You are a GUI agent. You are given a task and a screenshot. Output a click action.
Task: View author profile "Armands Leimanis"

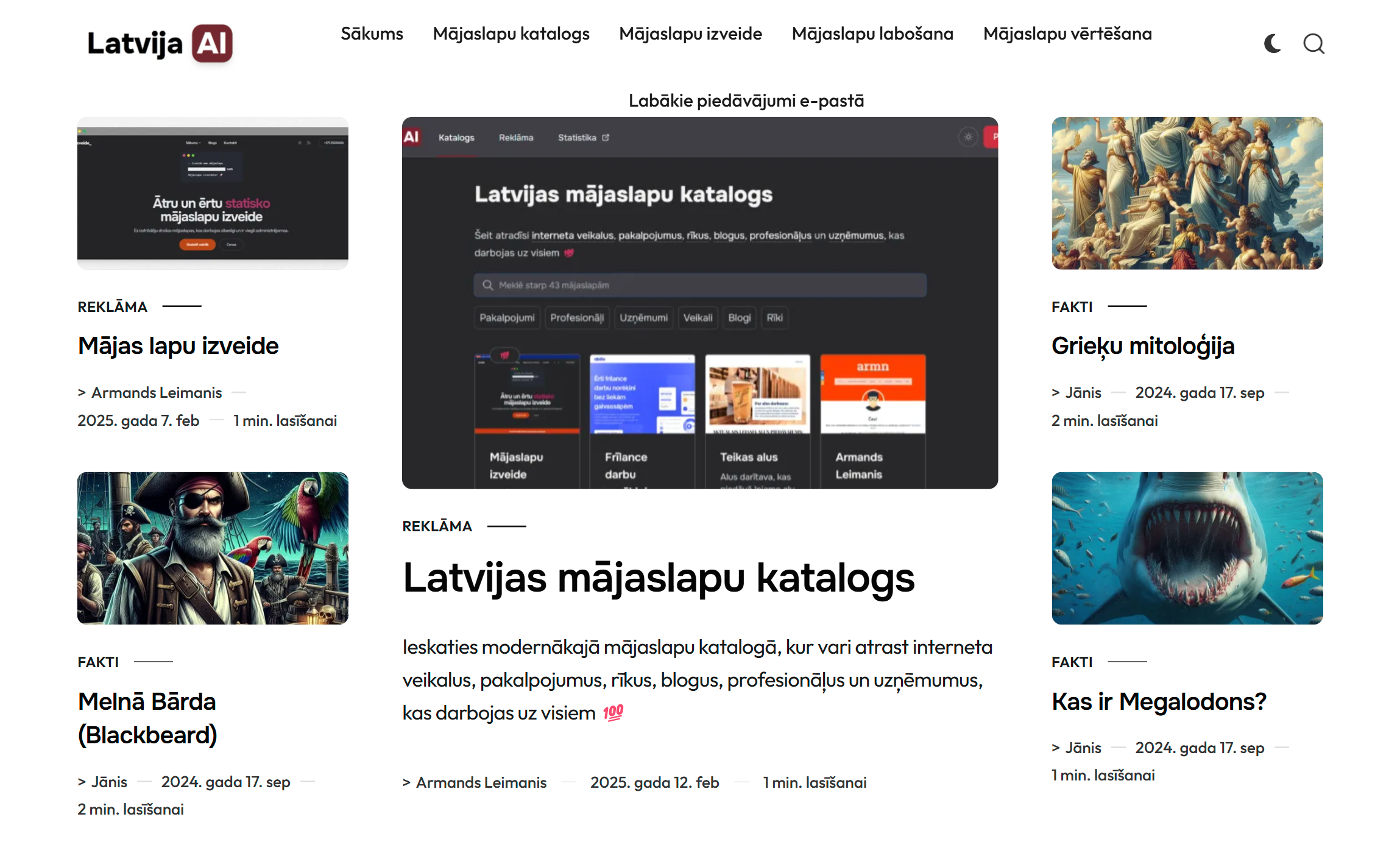pos(481,782)
